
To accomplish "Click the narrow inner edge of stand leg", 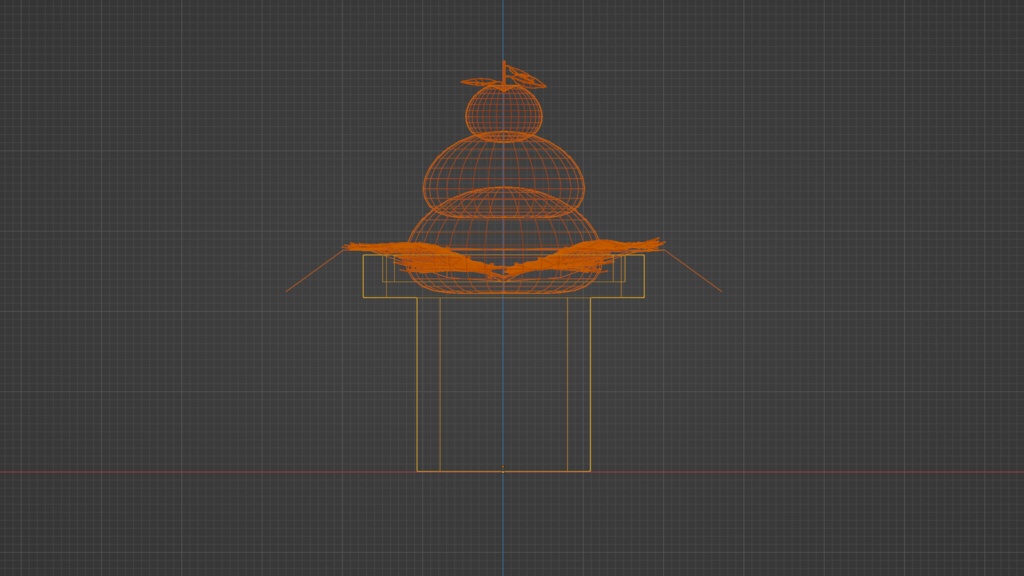I will 440,380.
